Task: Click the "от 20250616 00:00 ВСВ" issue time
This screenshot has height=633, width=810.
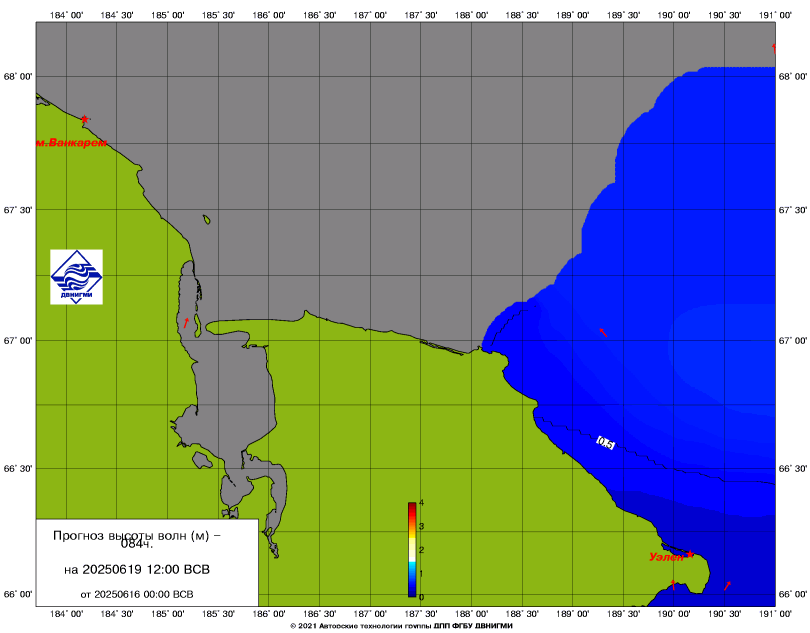Action: (x=137, y=594)
